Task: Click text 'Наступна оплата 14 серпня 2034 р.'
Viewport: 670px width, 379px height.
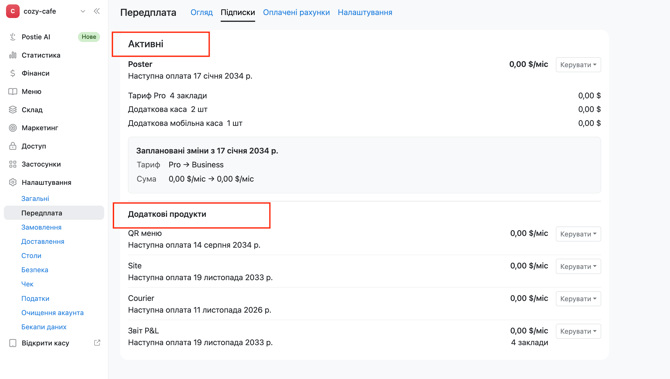Action: [x=194, y=245]
